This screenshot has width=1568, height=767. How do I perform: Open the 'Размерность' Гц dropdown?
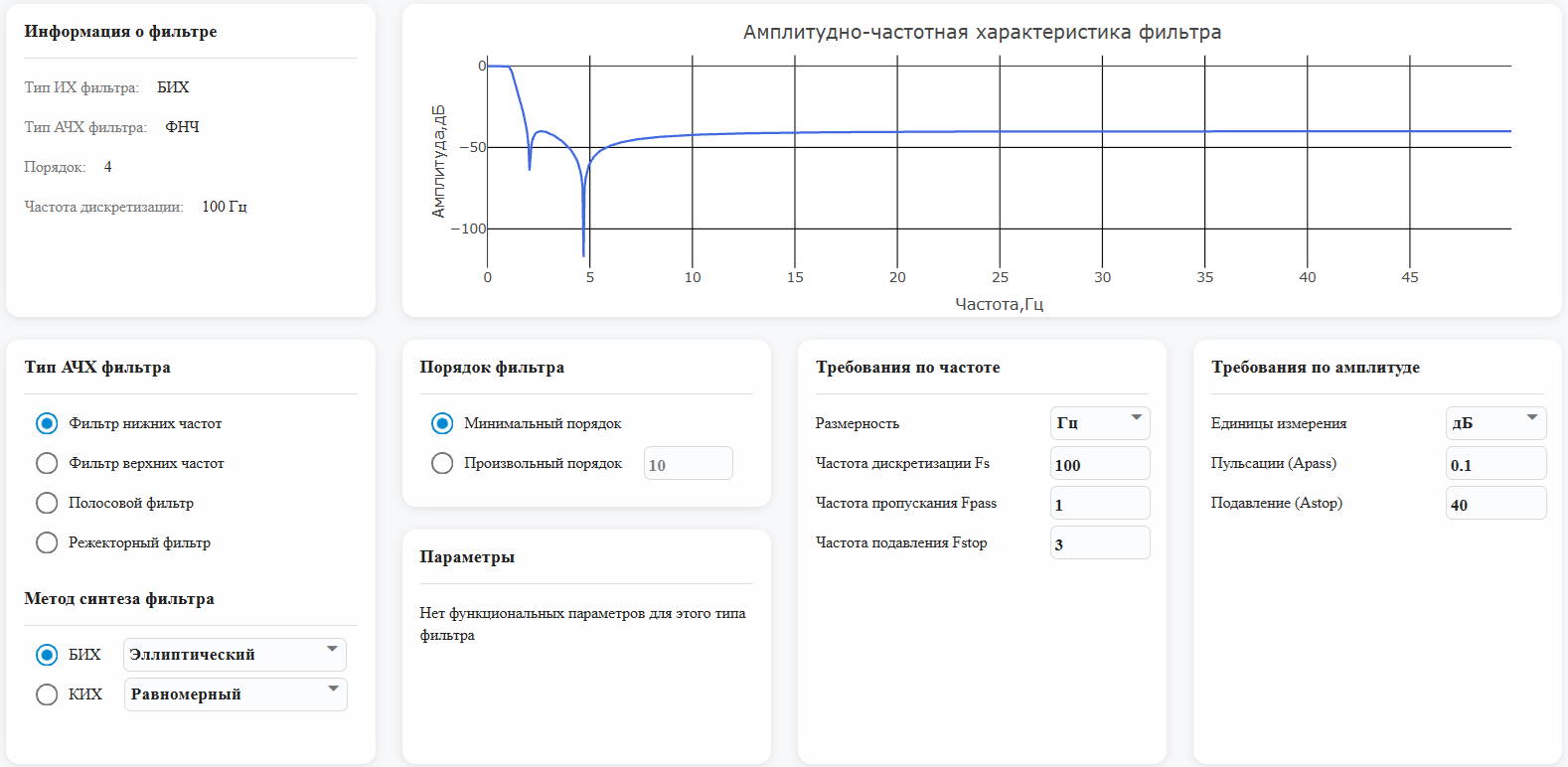(1099, 423)
